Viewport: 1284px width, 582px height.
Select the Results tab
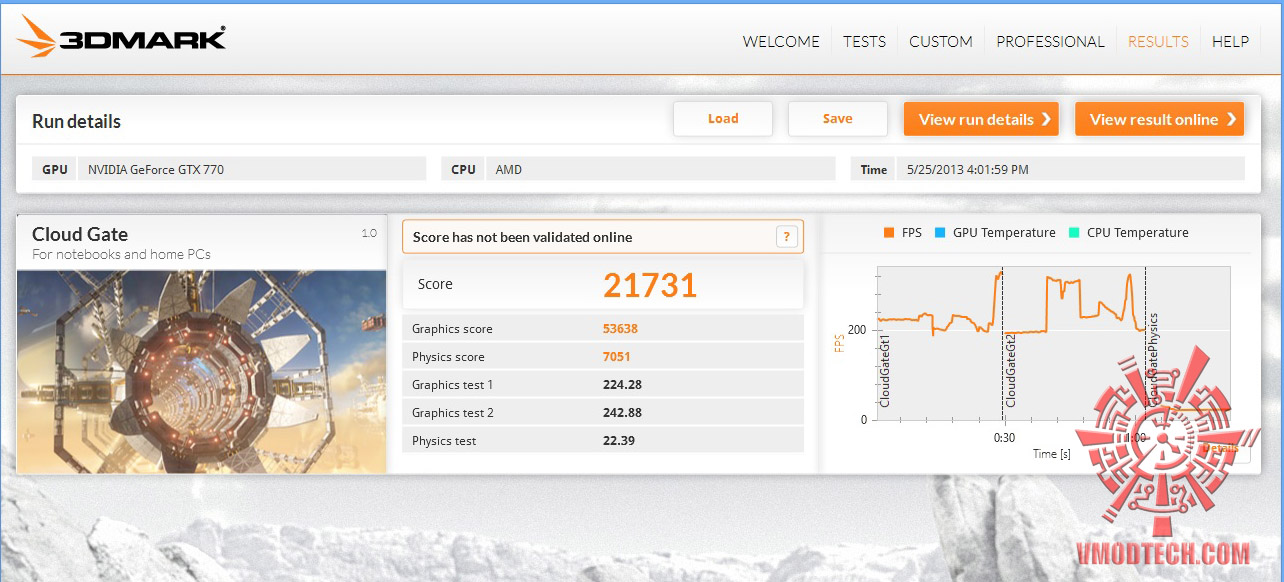[x=1158, y=42]
